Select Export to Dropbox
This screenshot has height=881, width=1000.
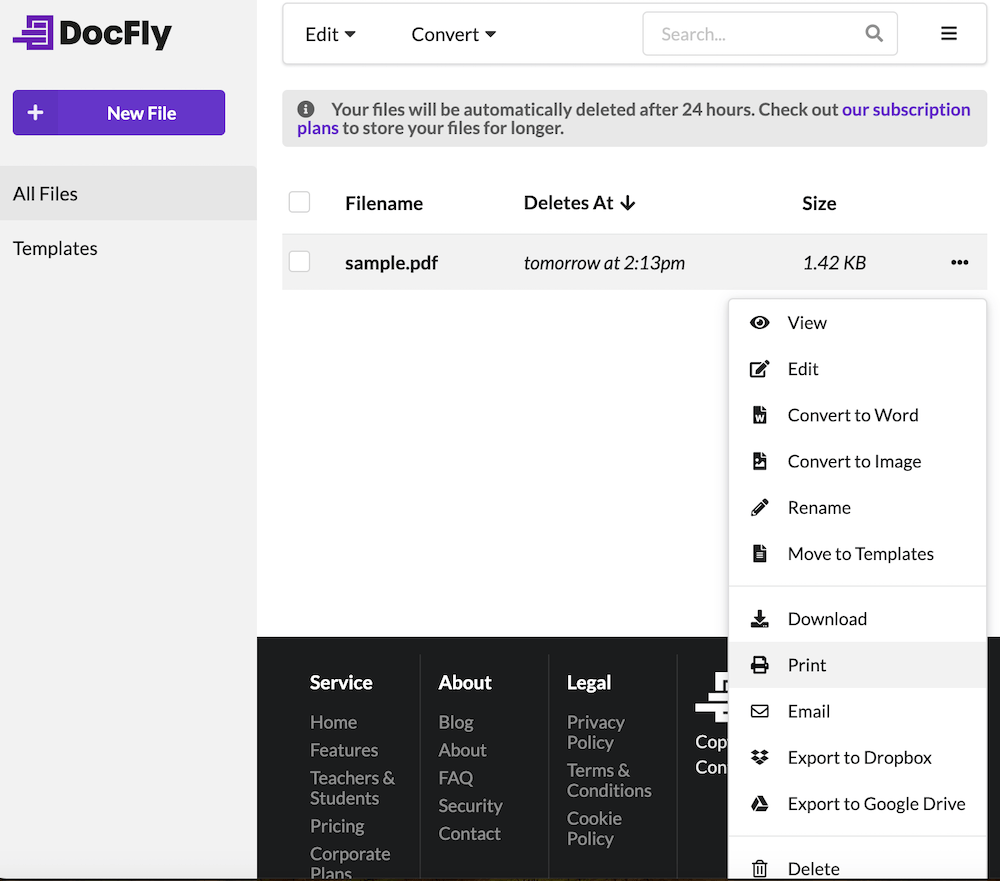point(857,757)
